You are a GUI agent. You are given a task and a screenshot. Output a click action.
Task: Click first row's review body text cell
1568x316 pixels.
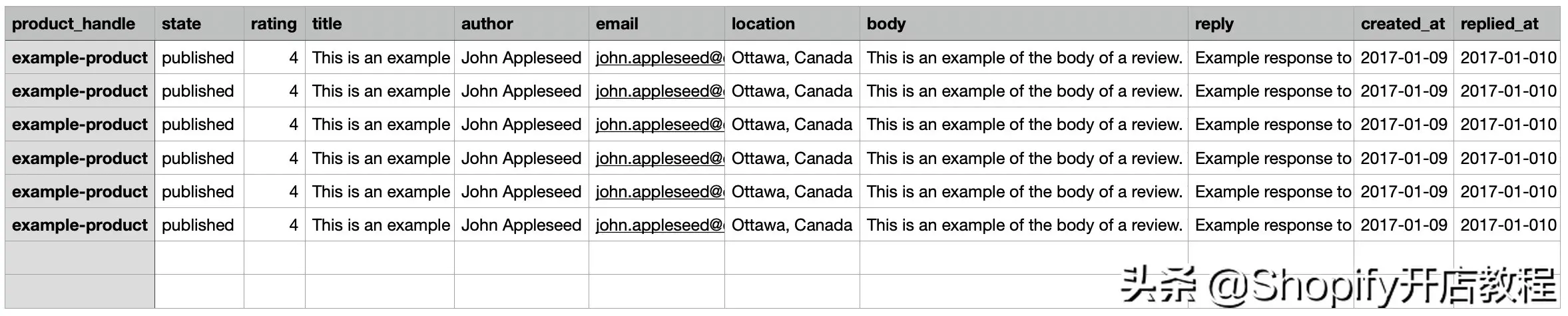coord(1023,57)
